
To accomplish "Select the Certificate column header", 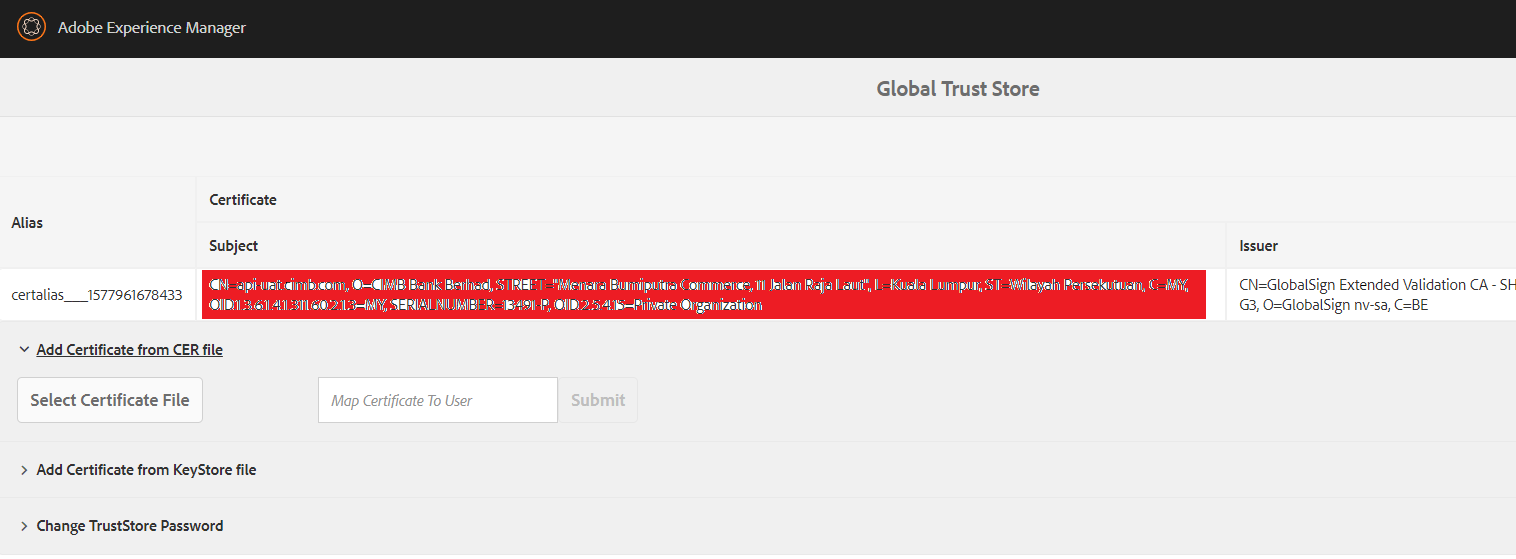I will point(243,200).
